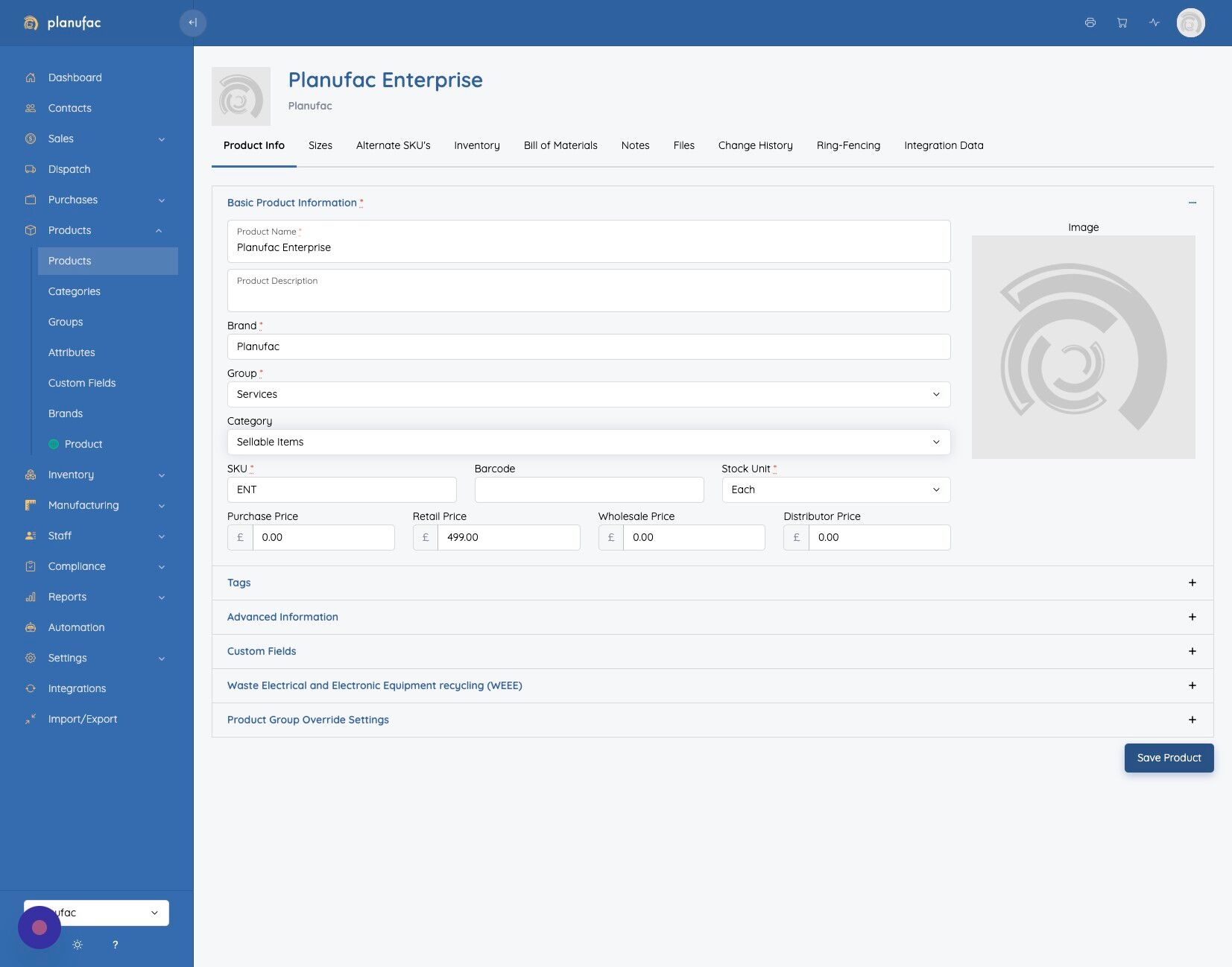Open sidebar Custom Fields link
Image resolution: width=1232 pixels, height=967 pixels.
tap(82, 383)
